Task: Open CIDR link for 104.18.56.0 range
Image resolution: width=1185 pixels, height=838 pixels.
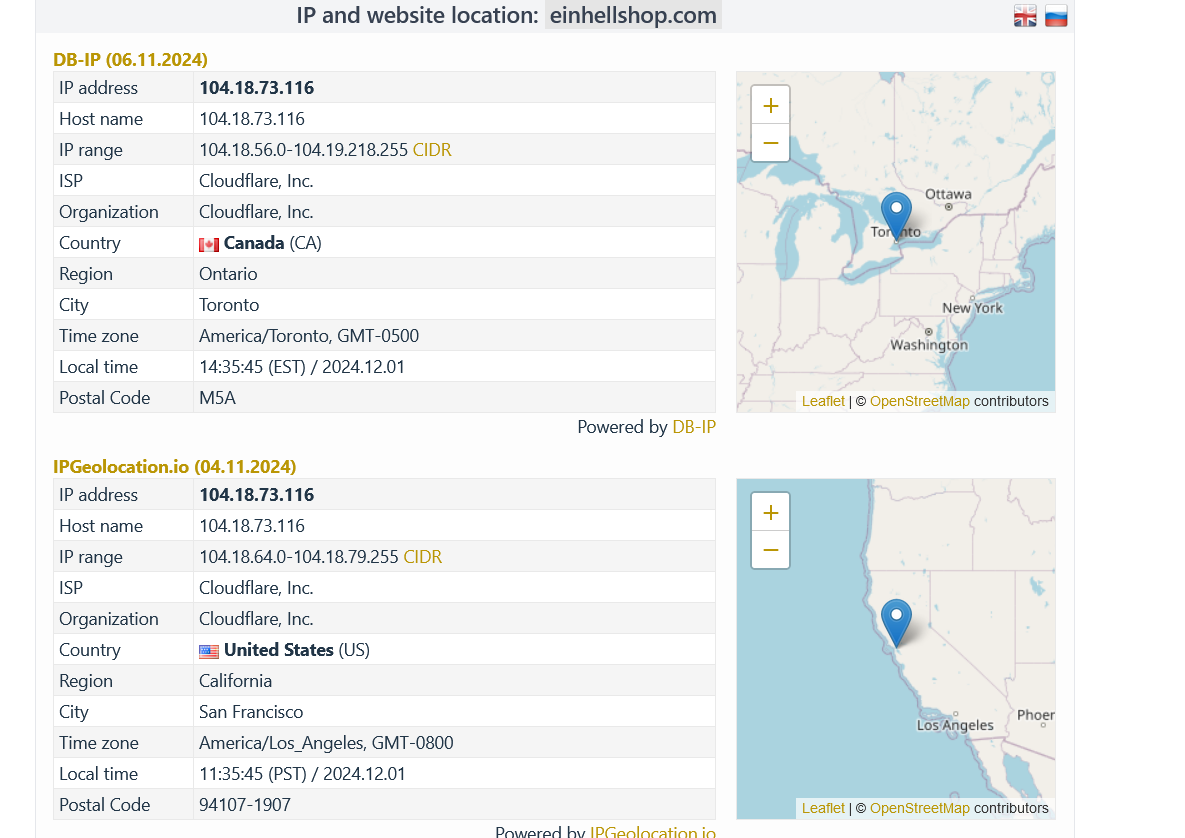Action: coord(432,150)
